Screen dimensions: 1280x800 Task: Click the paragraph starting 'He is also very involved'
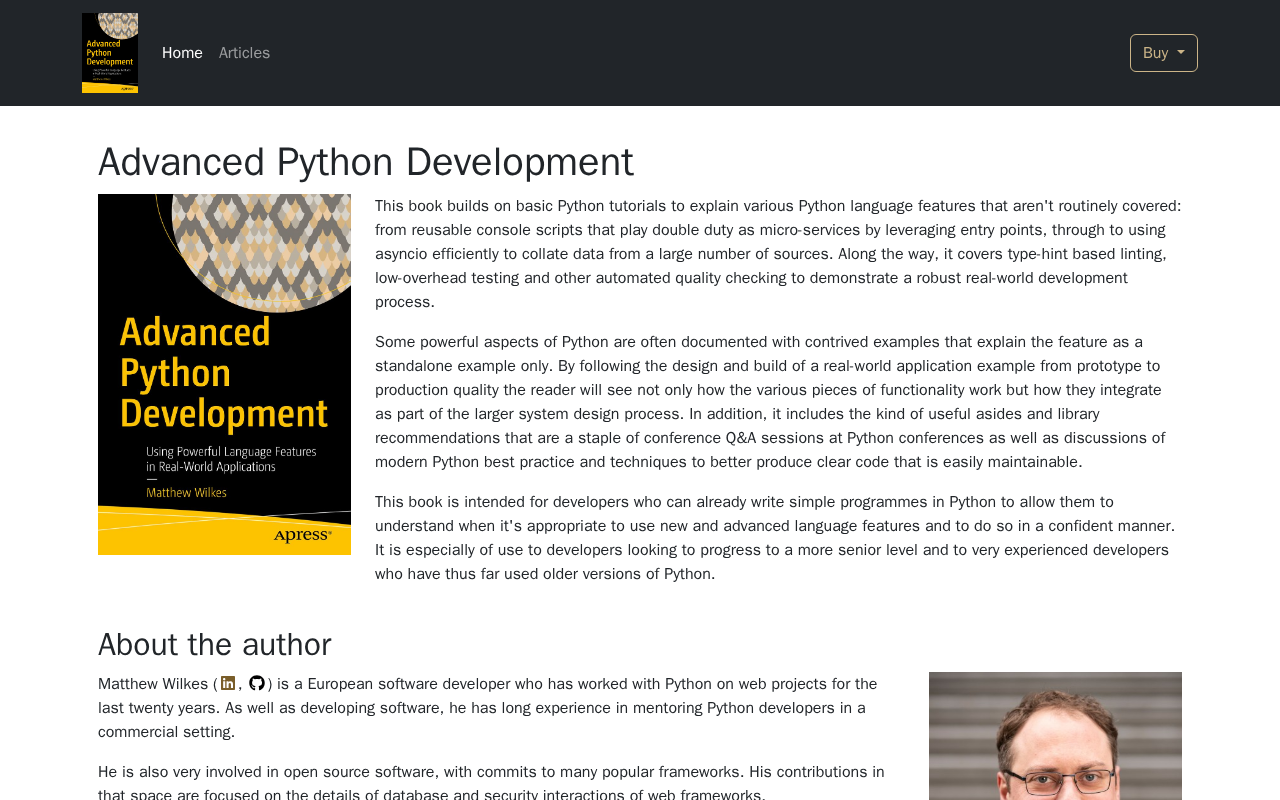point(492,781)
